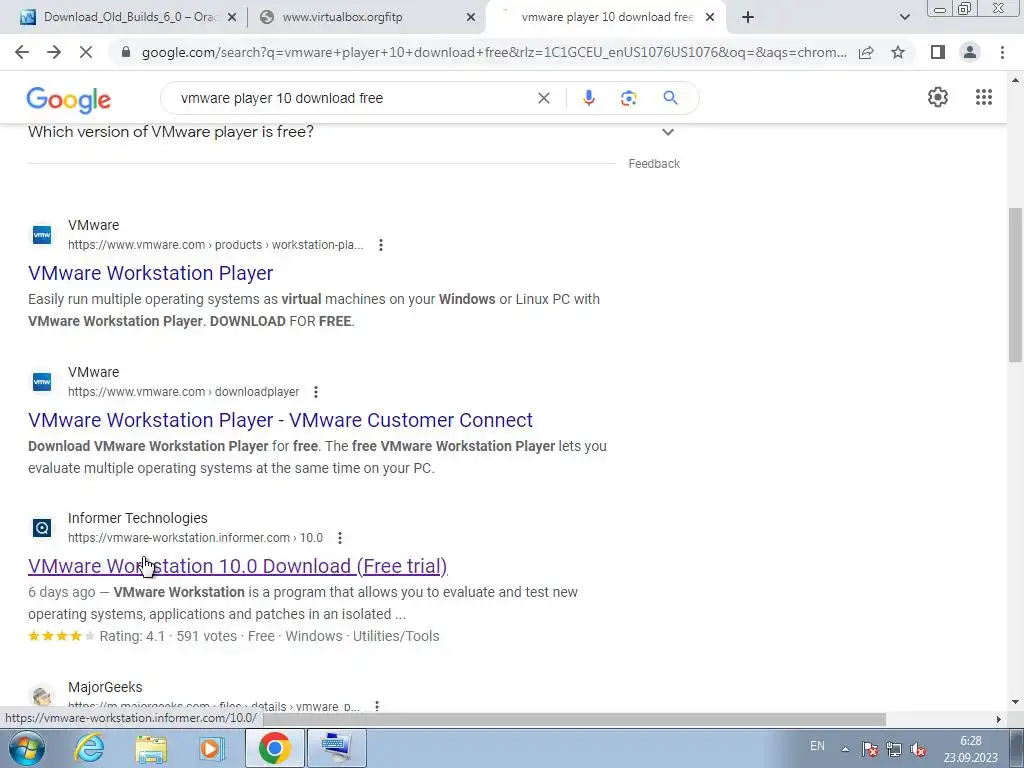Bookmark this page with the star
This screenshot has width=1024, height=768.
pyautogui.click(x=898, y=52)
